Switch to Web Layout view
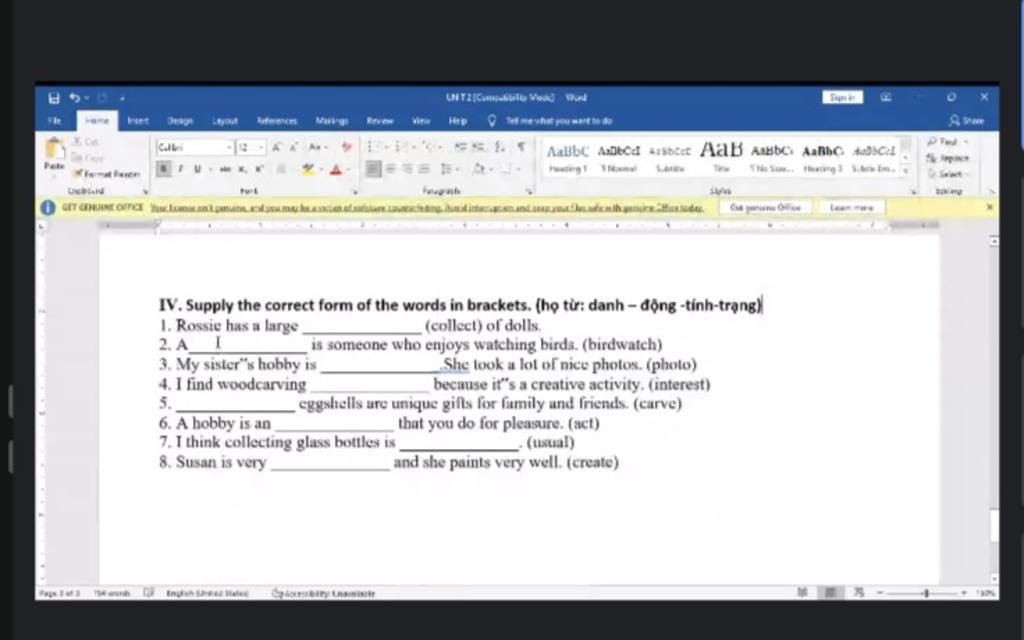Viewport: 1024px width, 640px height. (x=859, y=592)
